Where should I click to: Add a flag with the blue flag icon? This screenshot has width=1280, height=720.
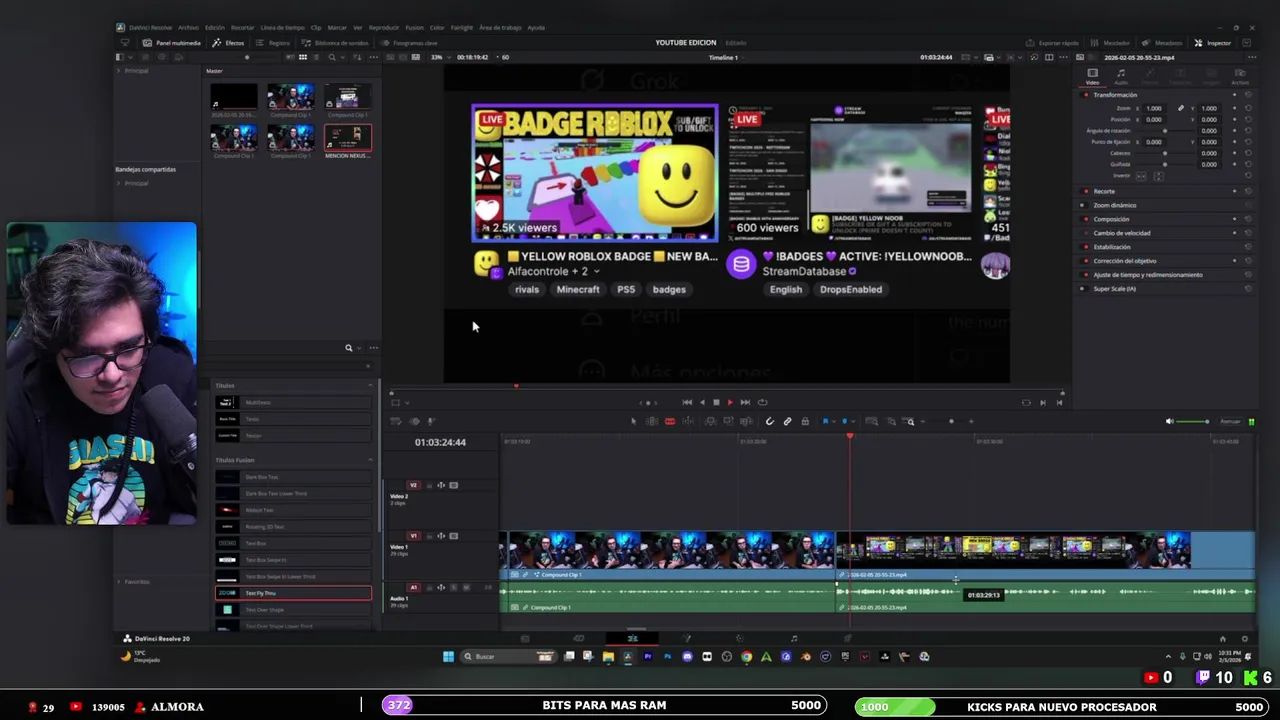click(x=826, y=421)
